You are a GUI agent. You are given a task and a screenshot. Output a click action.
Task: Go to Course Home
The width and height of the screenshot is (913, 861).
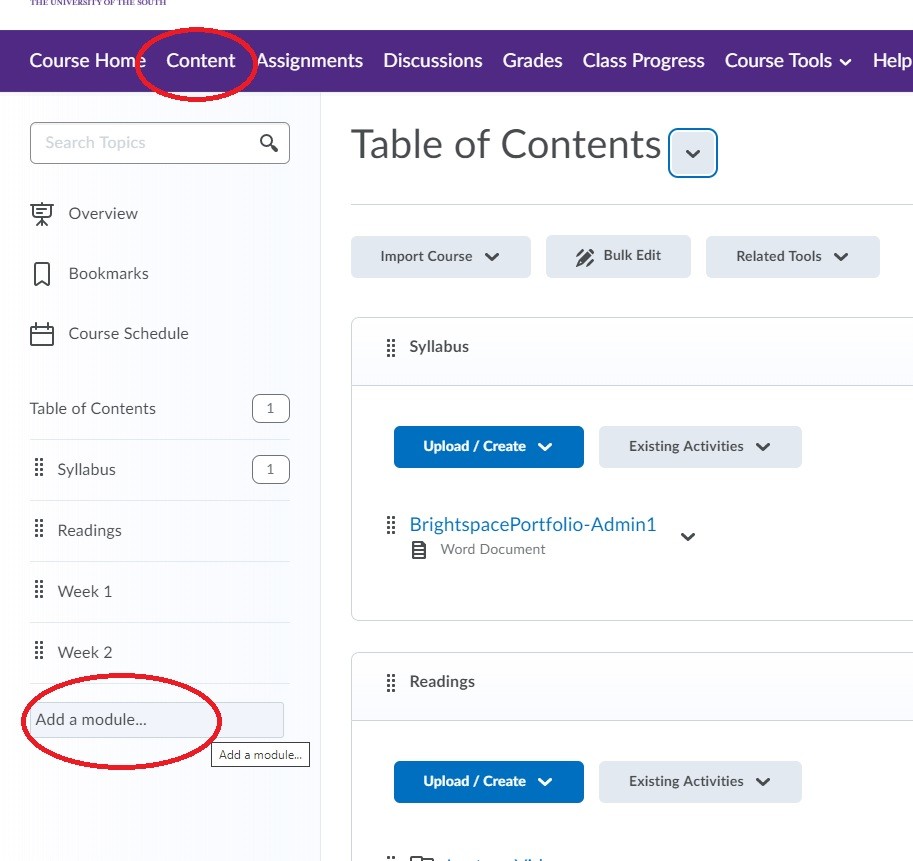[x=87, y=61]
